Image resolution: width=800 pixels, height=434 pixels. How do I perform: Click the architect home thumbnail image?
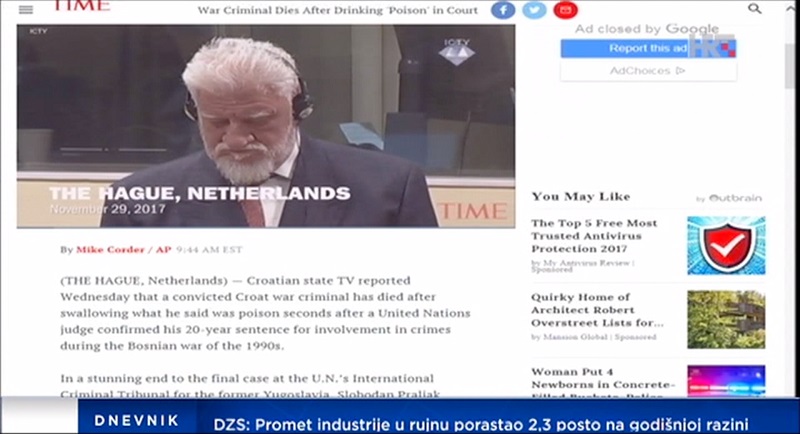pyautogui.click(x=726, y=320)
